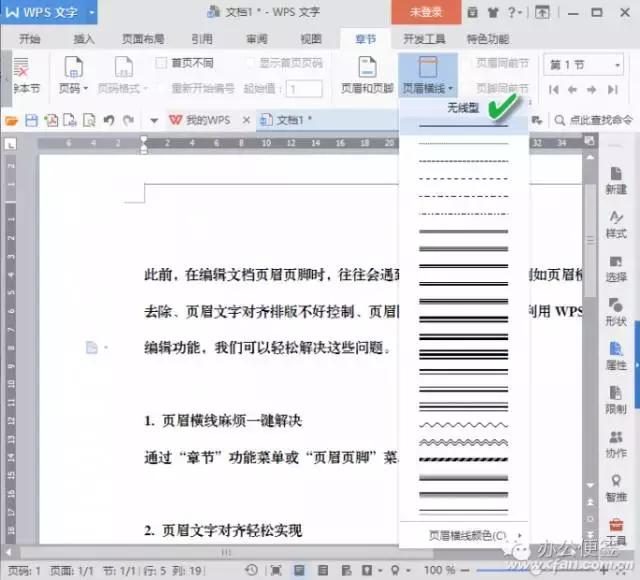Image resolution: width=640 pixels, height=580 pixels.
Task: Open the 开发工具 ribbon tab
Action: [x=424, y=39]
